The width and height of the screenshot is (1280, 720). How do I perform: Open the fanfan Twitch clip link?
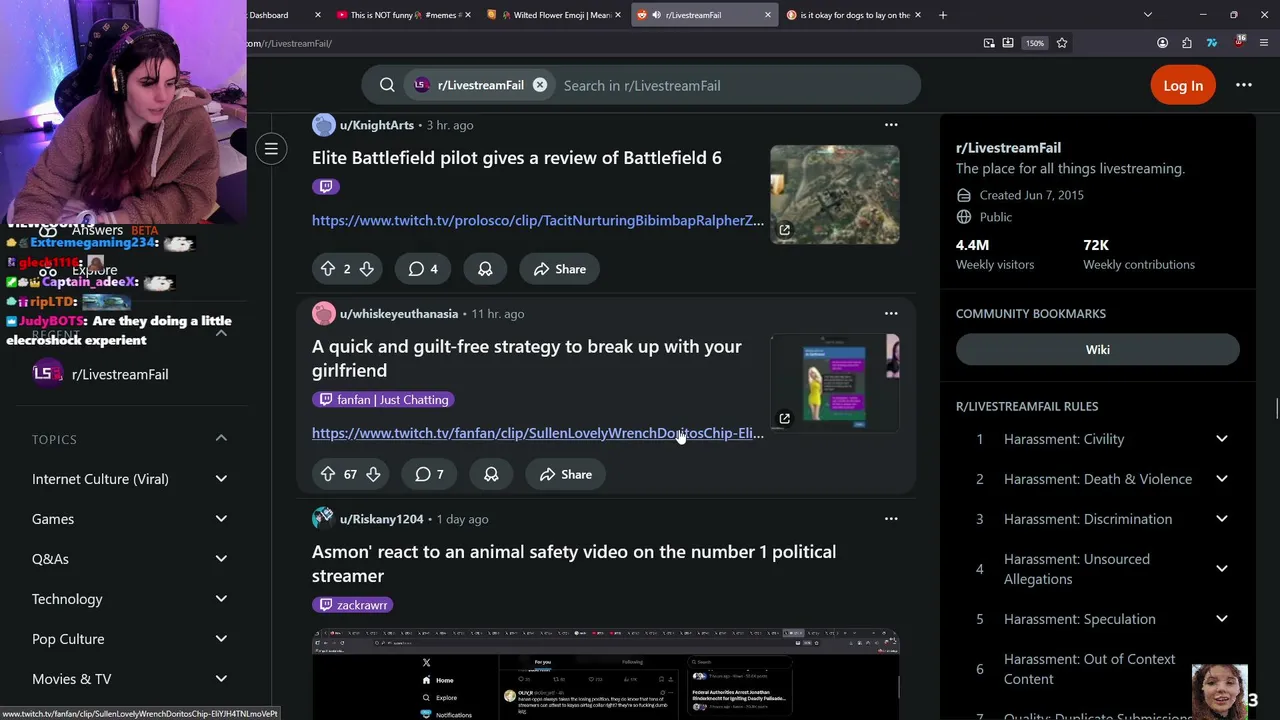tap(538, 433)
